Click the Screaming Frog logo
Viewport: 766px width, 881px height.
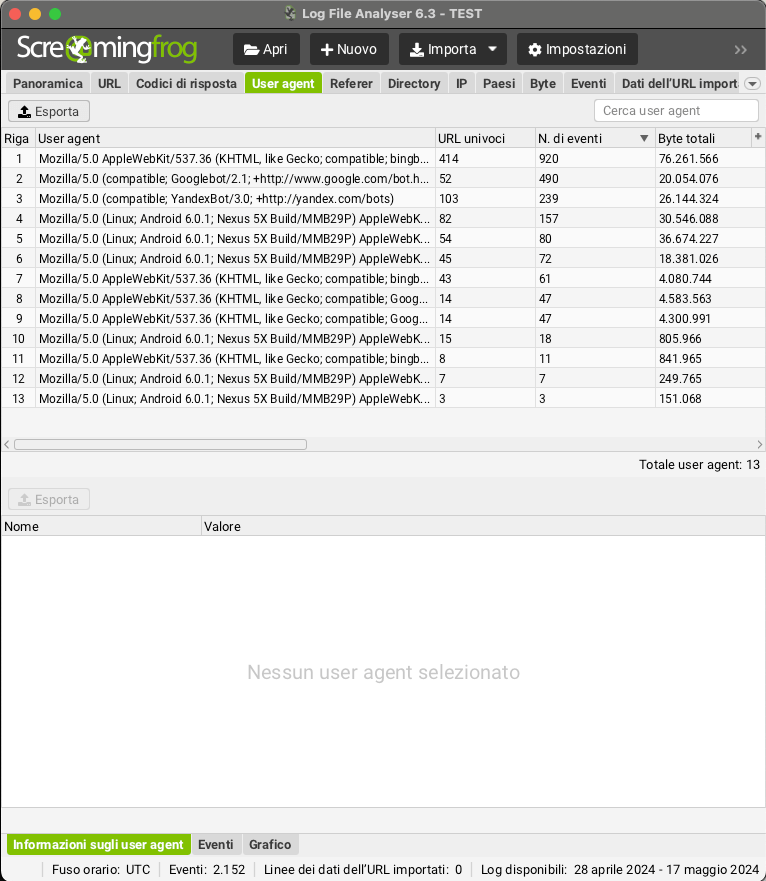point(107,49)
